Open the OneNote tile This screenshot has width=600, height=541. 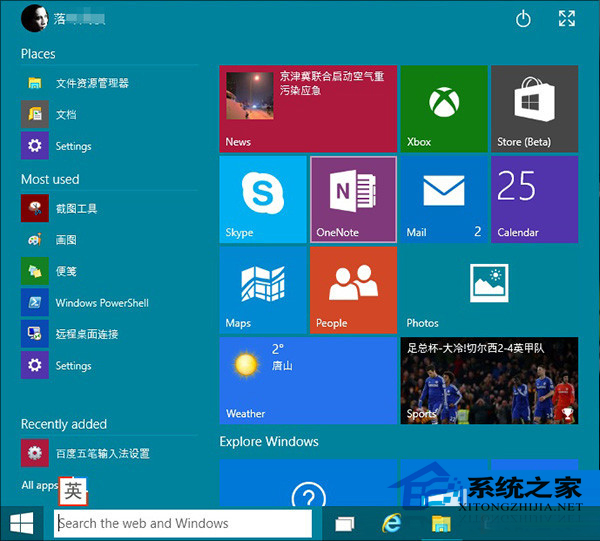tap(354, 199)
